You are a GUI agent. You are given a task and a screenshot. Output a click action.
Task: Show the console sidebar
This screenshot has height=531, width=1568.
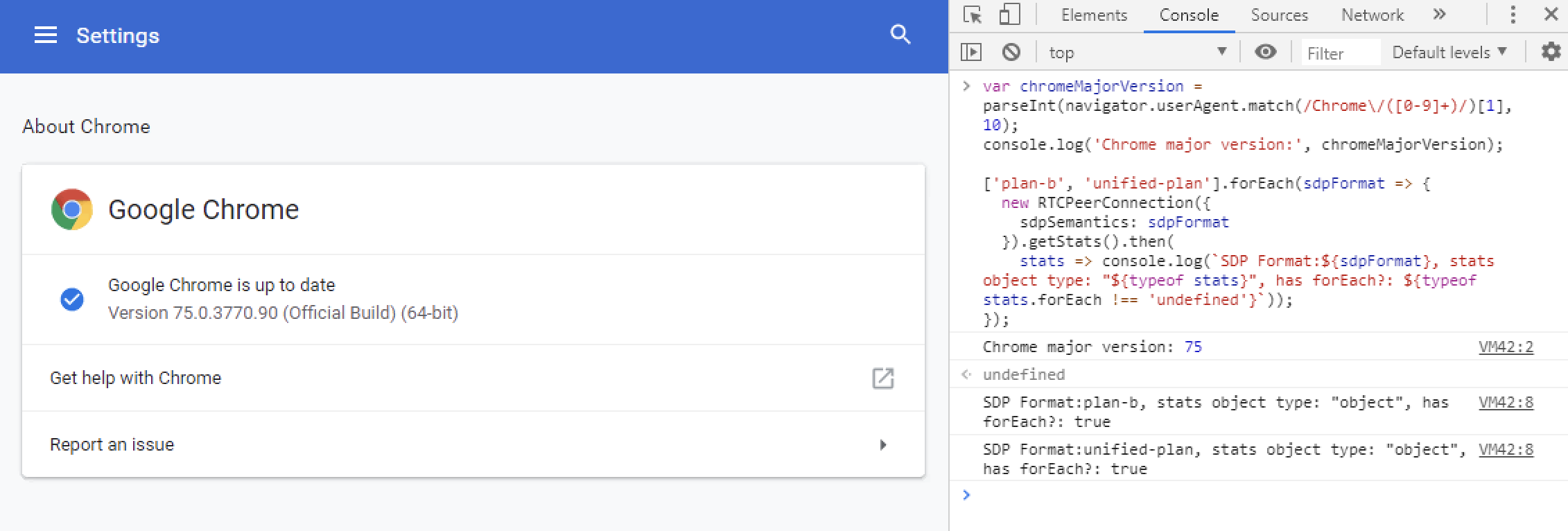[x=971, y=52]
